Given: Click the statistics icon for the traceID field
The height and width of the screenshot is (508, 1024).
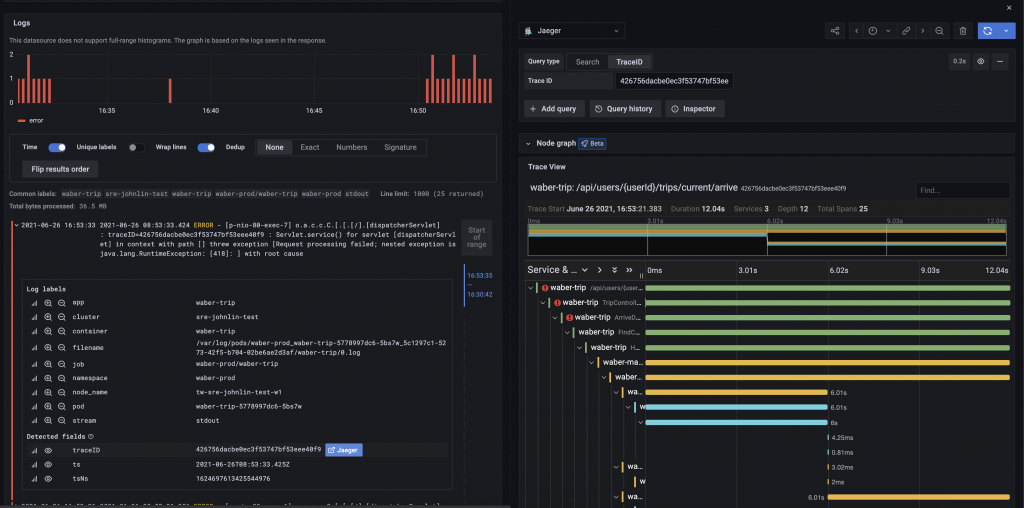Looking at the screenshot, I should coord(35,450).
